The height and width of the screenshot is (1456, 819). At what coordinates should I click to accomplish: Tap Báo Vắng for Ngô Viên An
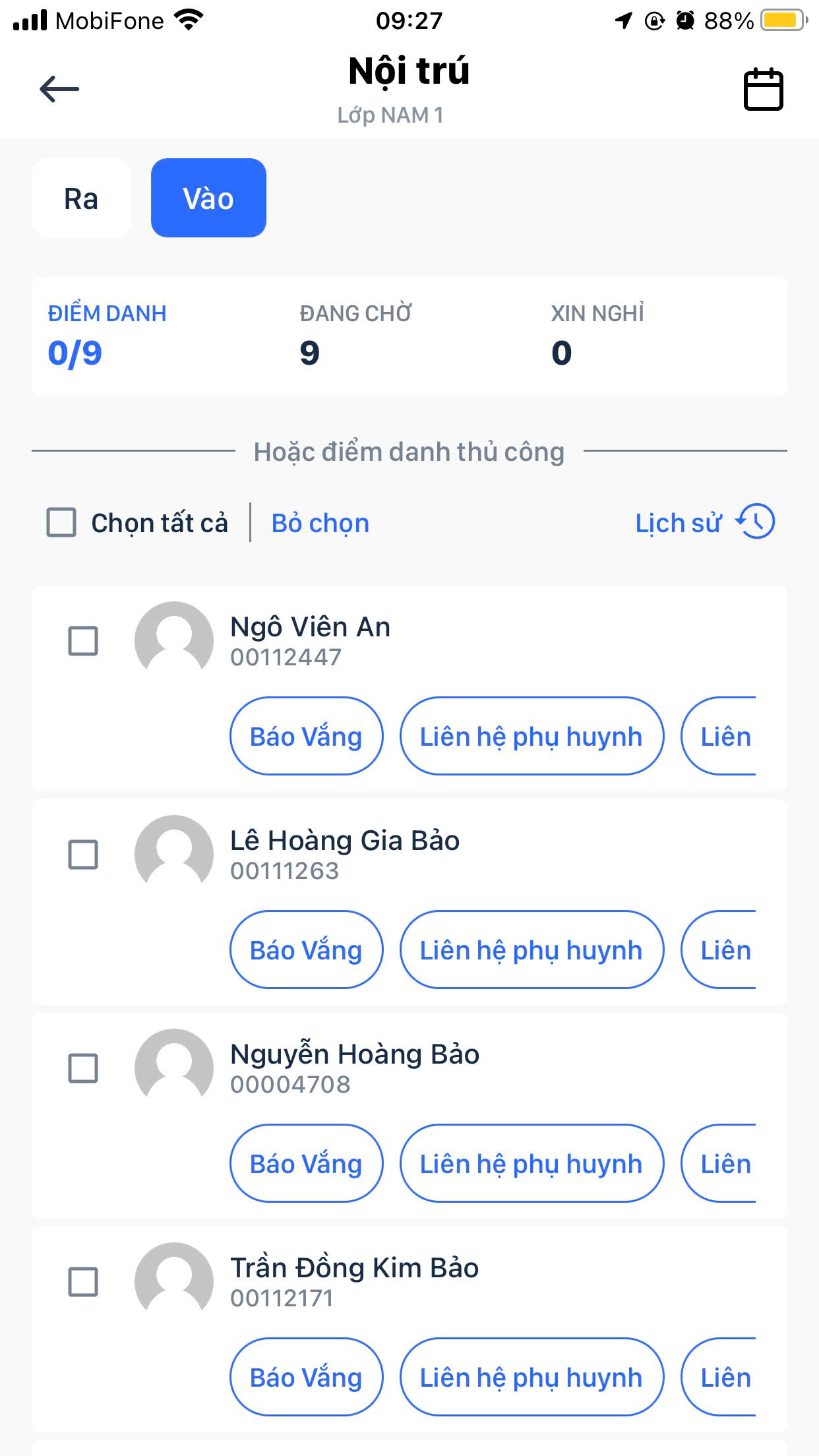tap(306, 736)
